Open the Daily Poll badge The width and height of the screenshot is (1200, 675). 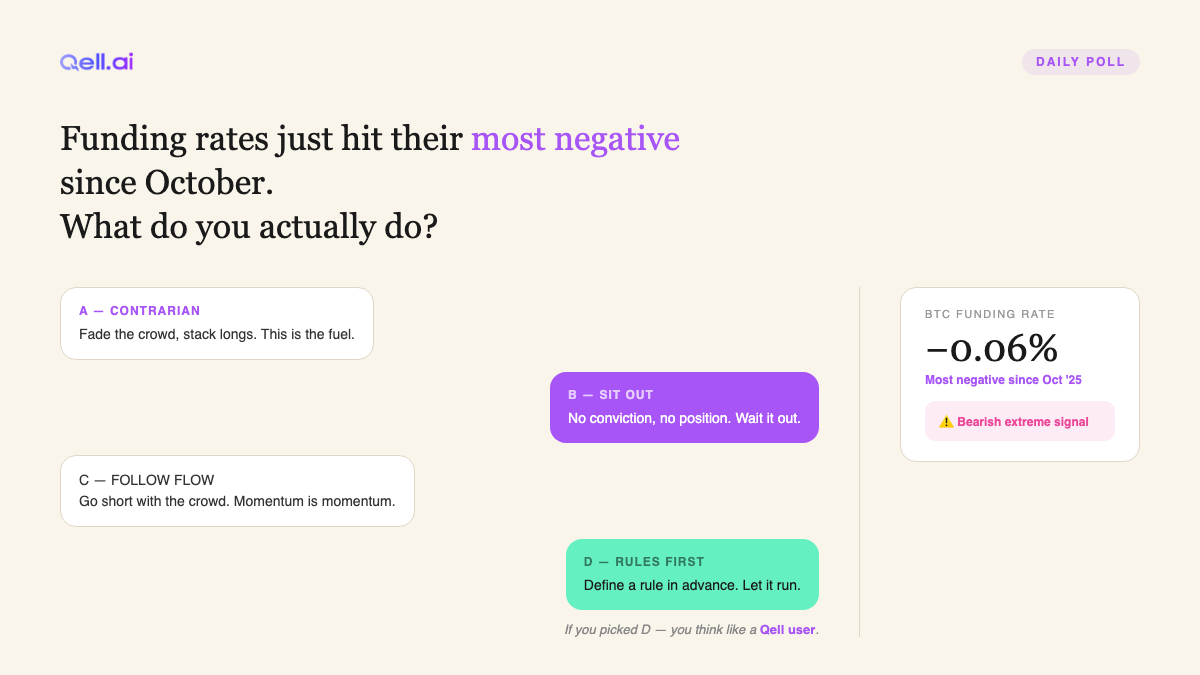click(x=1080, y=62)
